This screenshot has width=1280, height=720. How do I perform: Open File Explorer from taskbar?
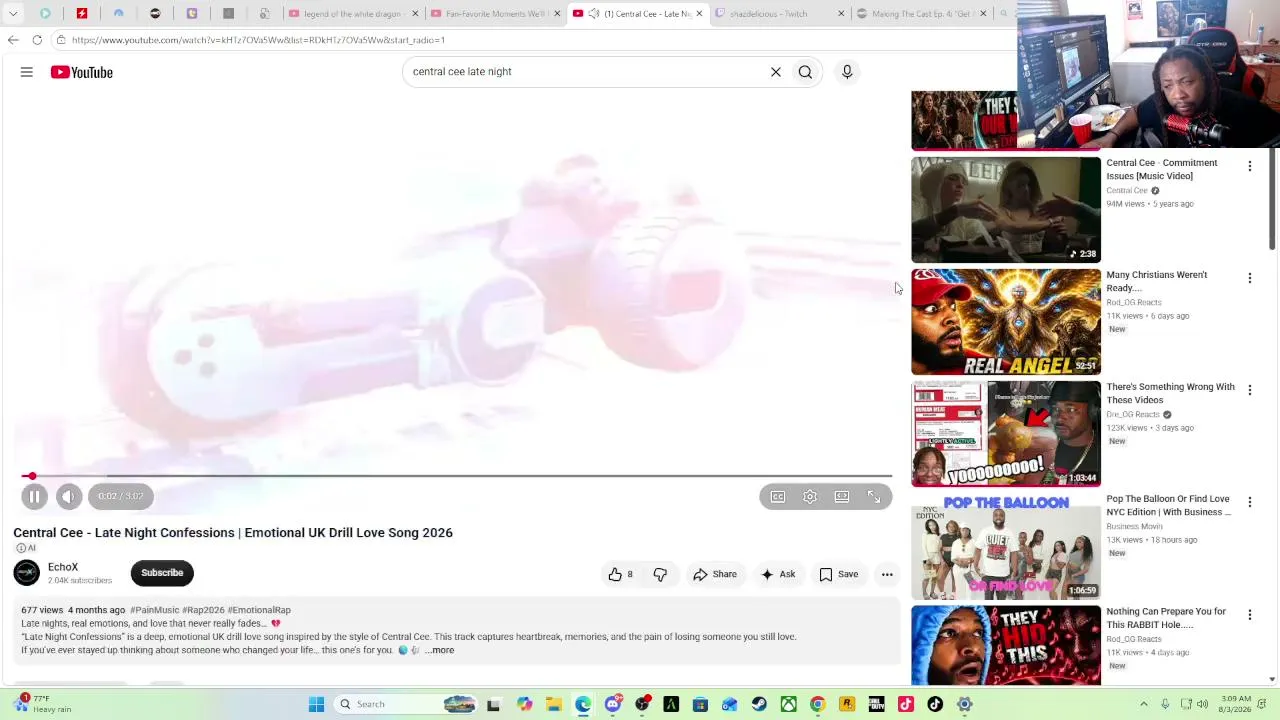554,704
